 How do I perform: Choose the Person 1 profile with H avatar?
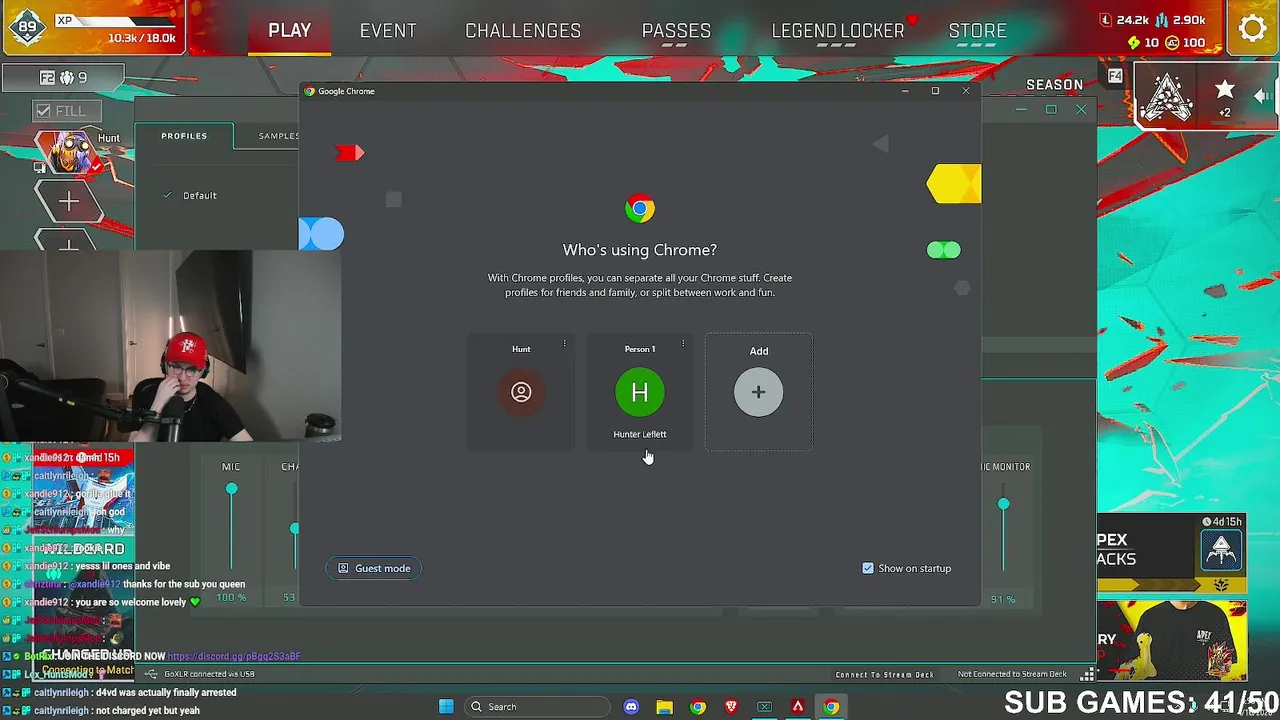point(640,392)
